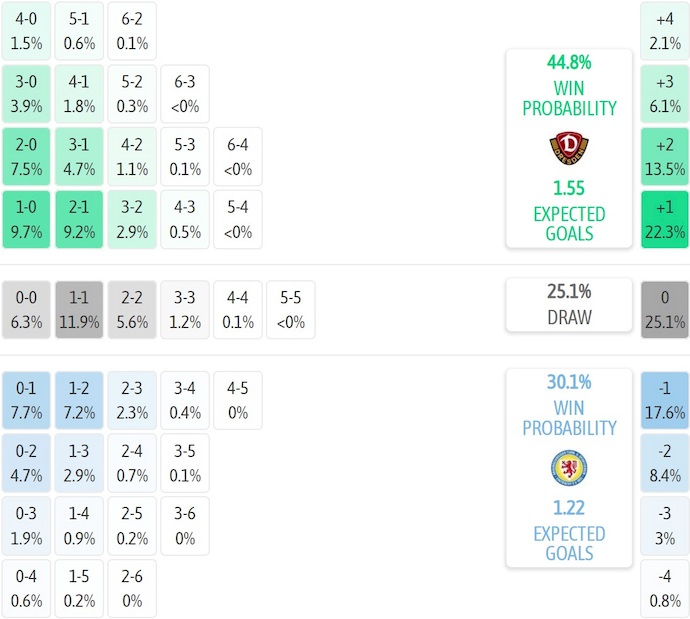Click the 1.22 expected goals value

pyautogui.click(x=568, y=508)
